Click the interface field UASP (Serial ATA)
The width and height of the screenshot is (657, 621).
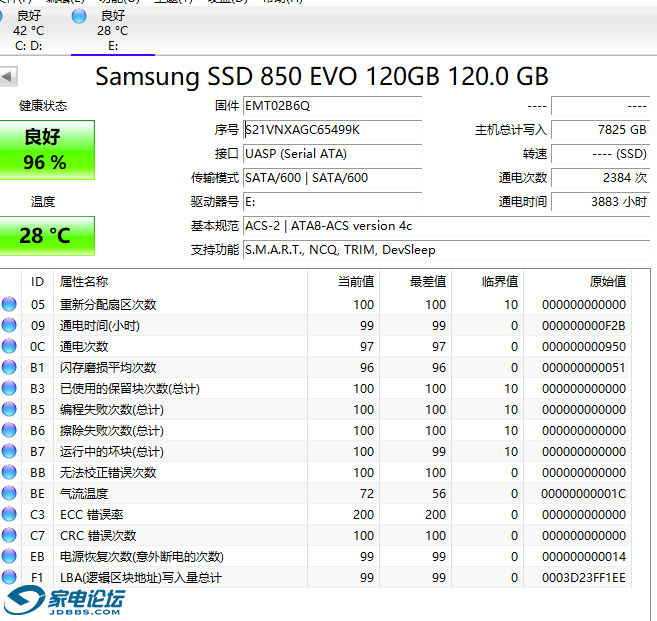click(332, 154)
